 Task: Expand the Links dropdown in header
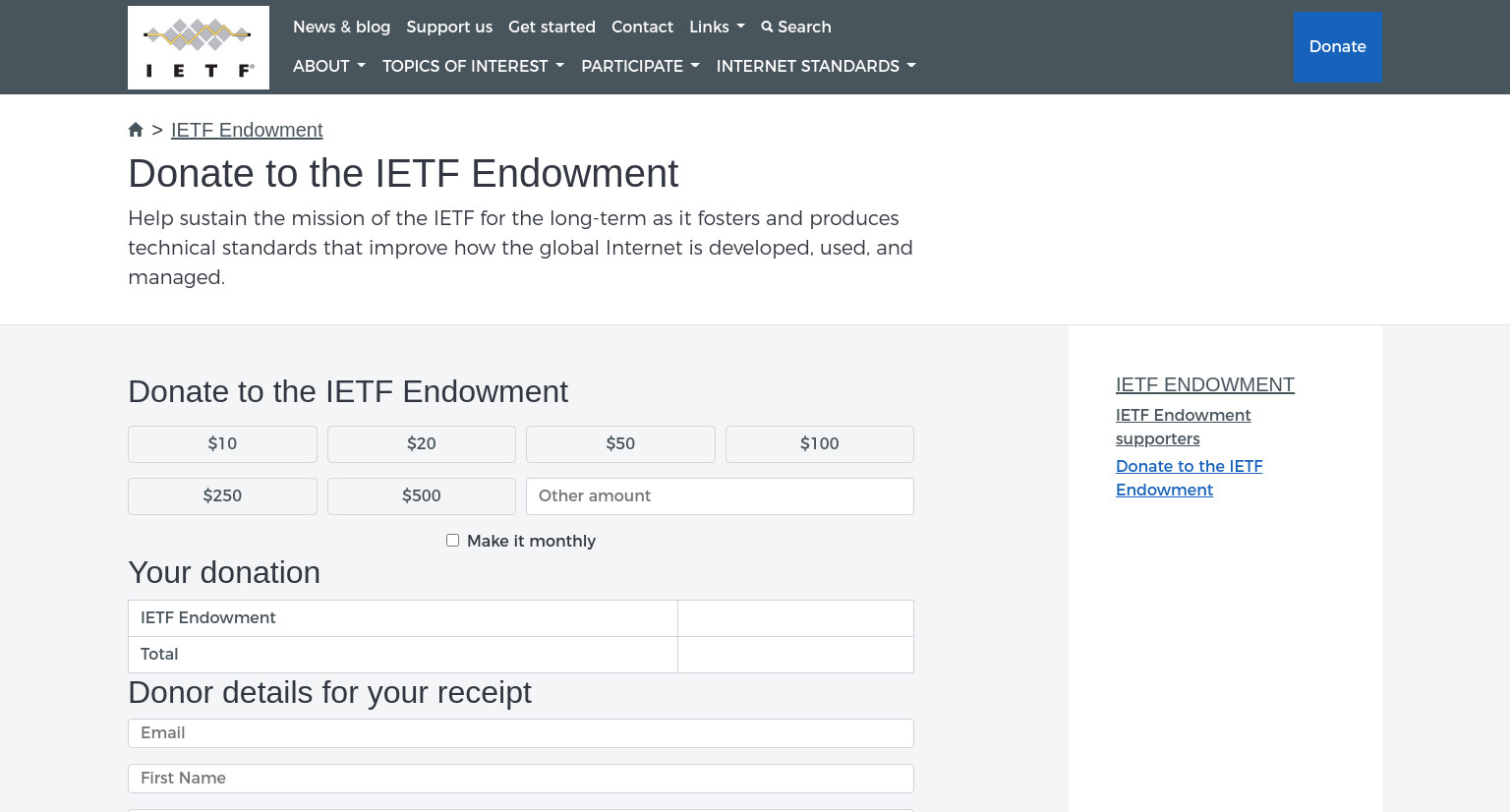717,27
